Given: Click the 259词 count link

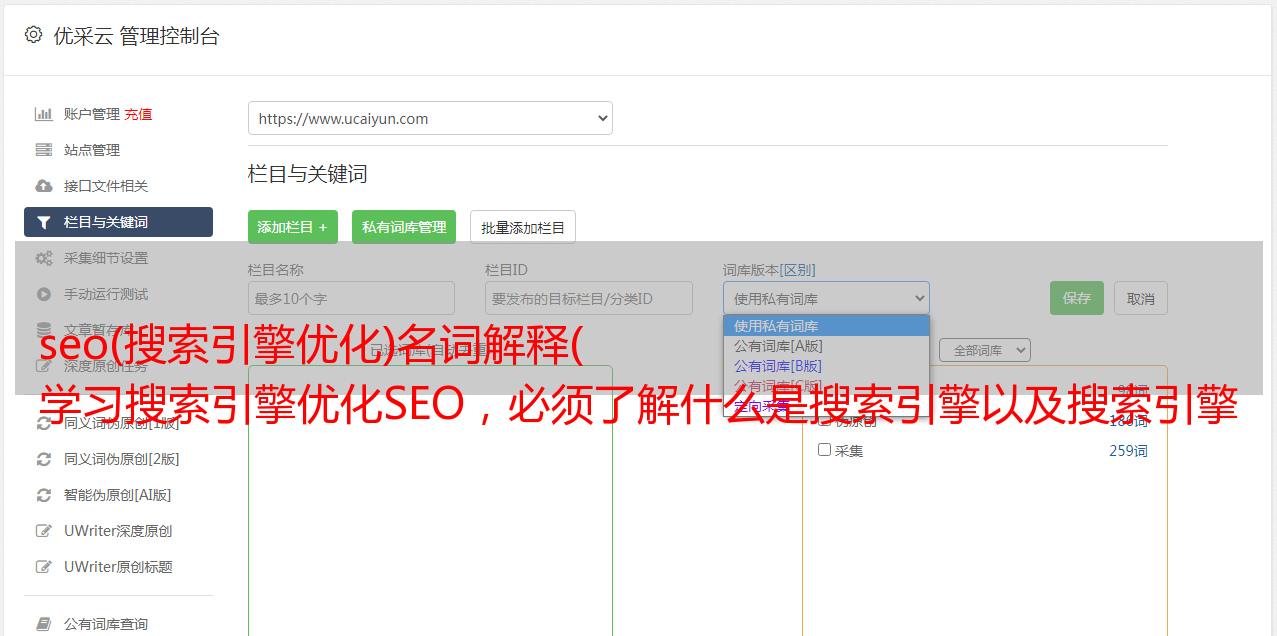Looking at the screenshot, I should [x=1128, y=451].
